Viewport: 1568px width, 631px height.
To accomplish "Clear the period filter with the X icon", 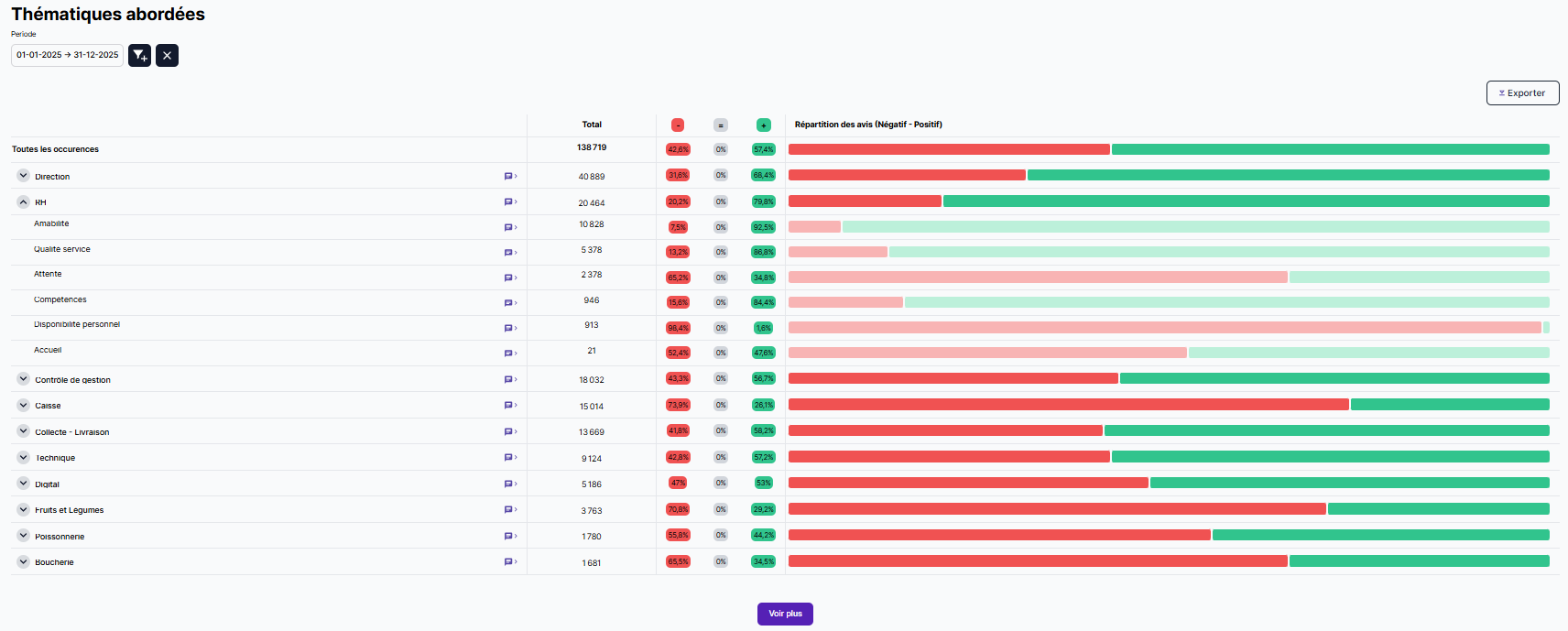I will pos(167,56).
